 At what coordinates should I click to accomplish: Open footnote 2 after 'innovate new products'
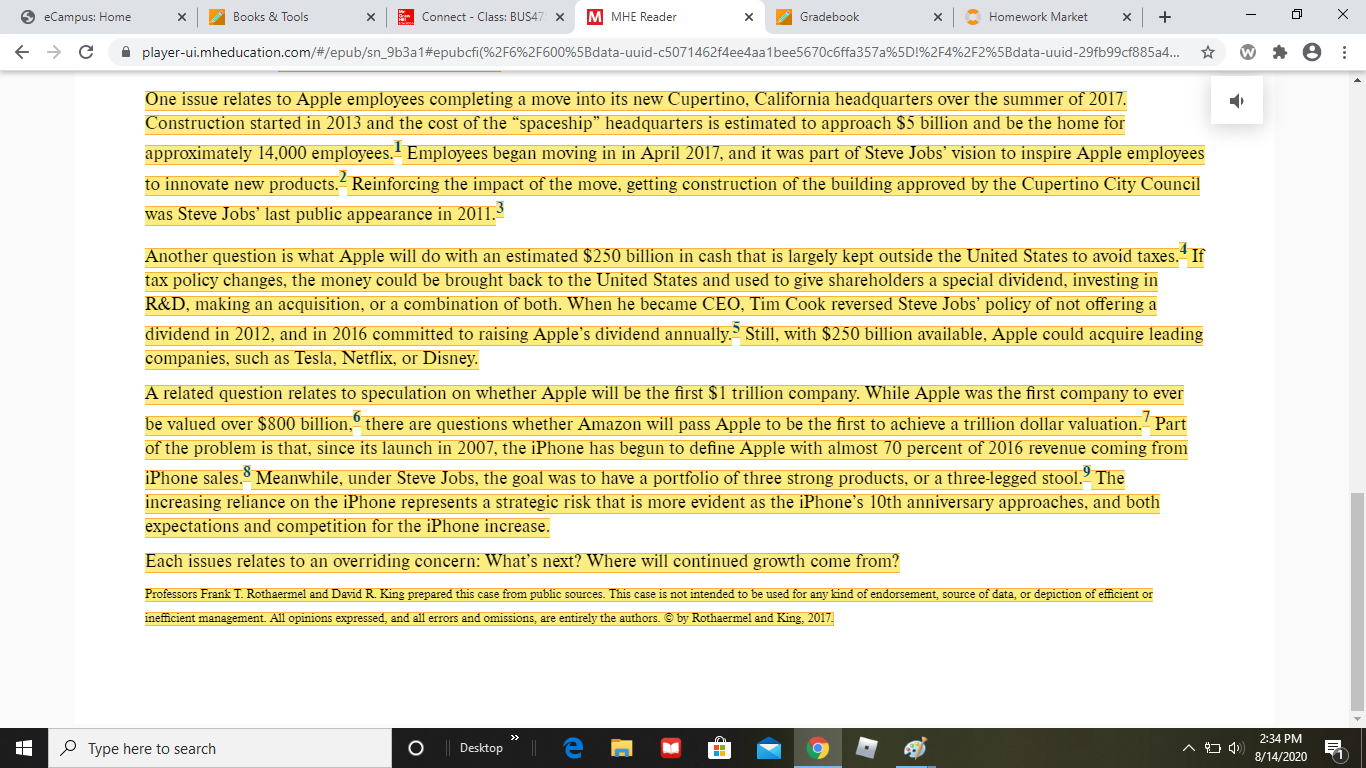point(343,178)
